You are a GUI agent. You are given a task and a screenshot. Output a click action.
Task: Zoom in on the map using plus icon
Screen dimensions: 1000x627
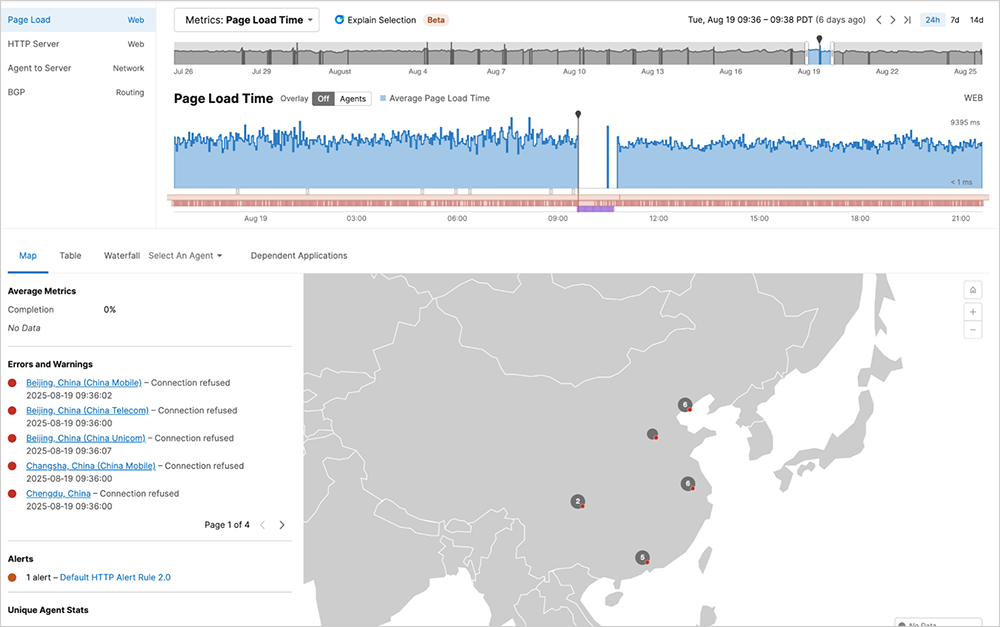972,311
